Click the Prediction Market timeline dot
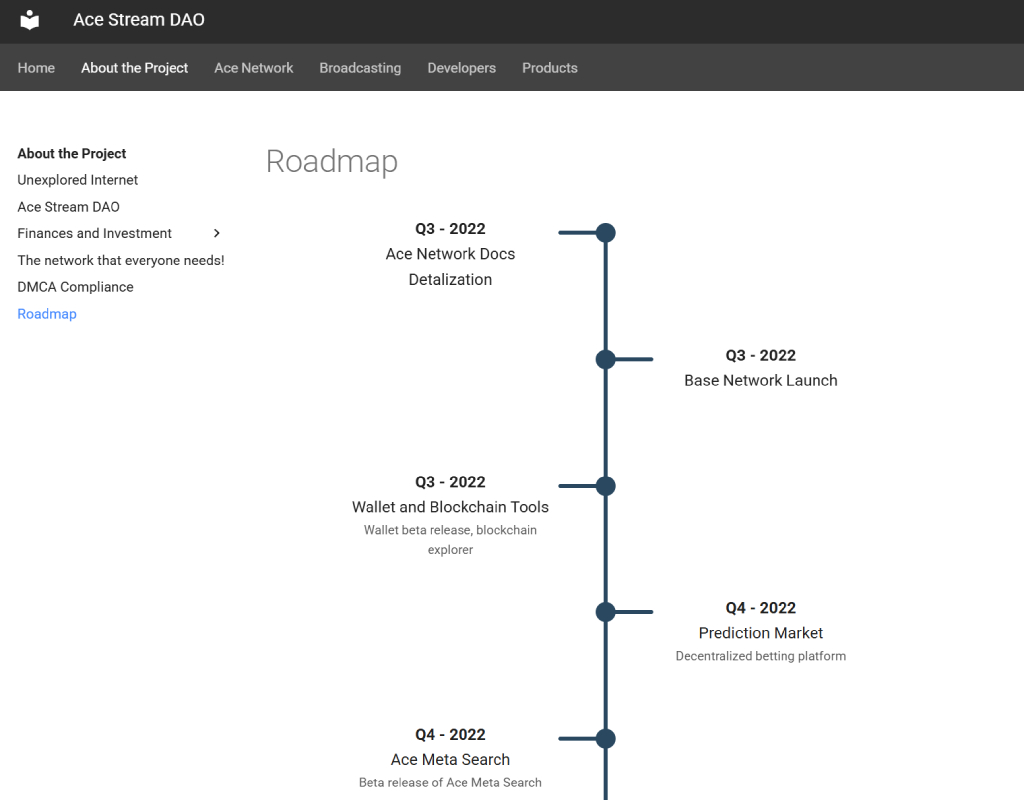Screen dimensions: 1024x800 pyautogui.click(x=606, y=612)
